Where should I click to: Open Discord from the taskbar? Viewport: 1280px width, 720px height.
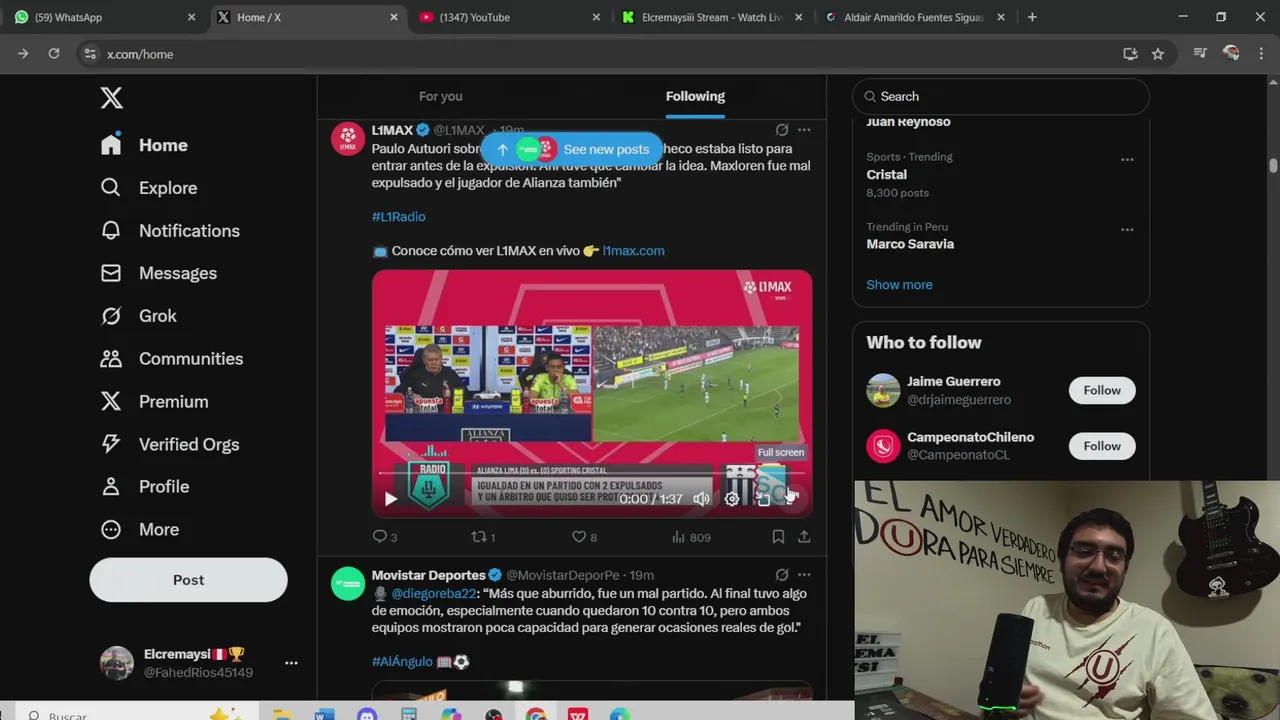[x=367, y=714]
